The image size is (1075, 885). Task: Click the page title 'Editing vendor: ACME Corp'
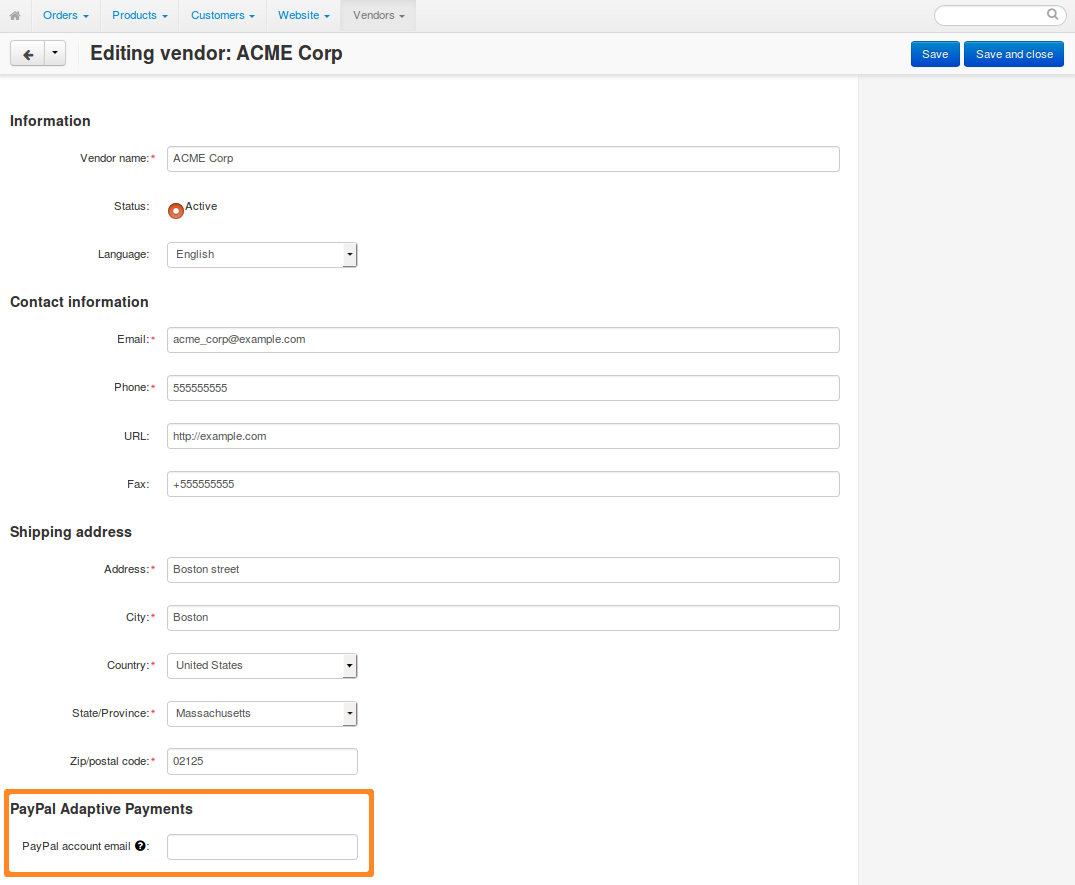point(216,53)
